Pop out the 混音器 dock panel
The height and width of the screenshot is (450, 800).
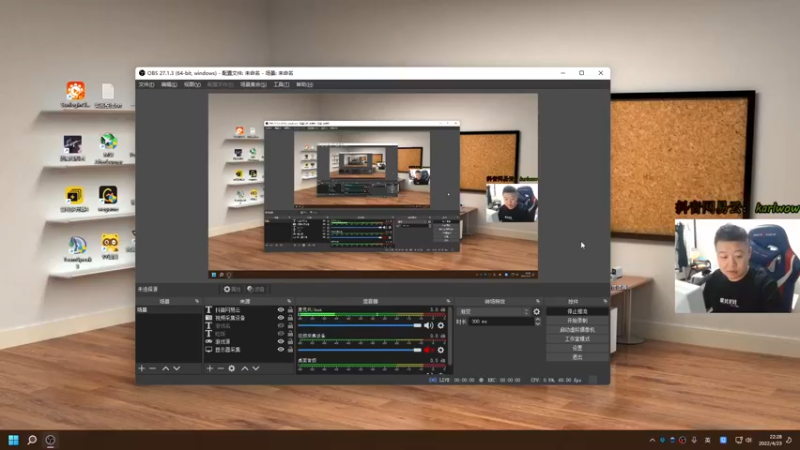coord(448,302)
